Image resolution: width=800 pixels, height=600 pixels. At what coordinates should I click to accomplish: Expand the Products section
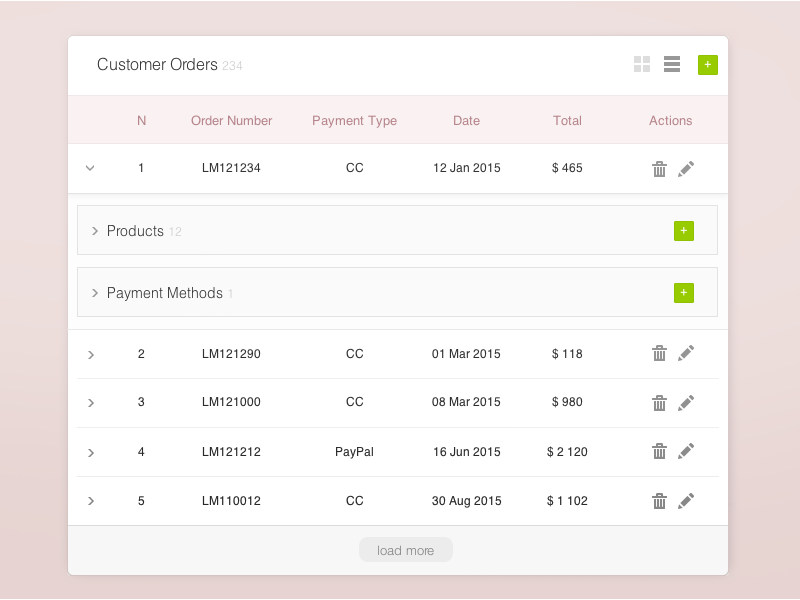pyautogui.click(x=94, y=230)
